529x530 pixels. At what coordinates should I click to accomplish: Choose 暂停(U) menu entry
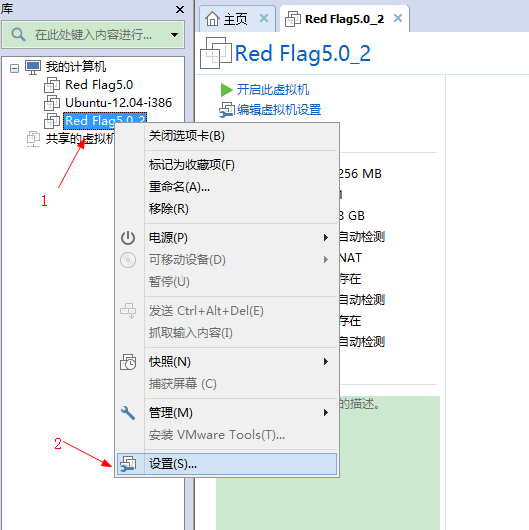[227, 282]
